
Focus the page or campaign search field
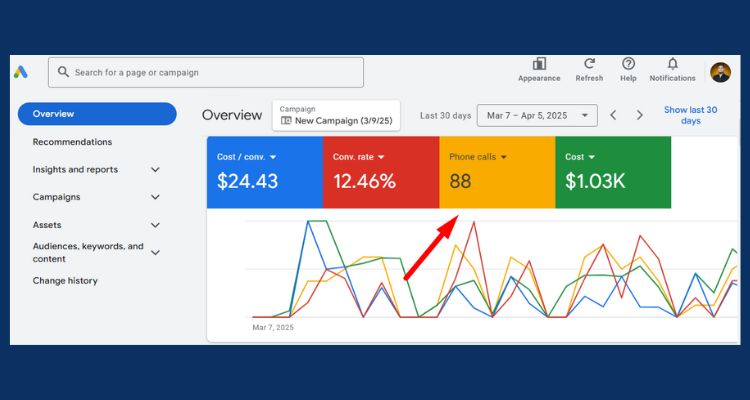(206, 72)
